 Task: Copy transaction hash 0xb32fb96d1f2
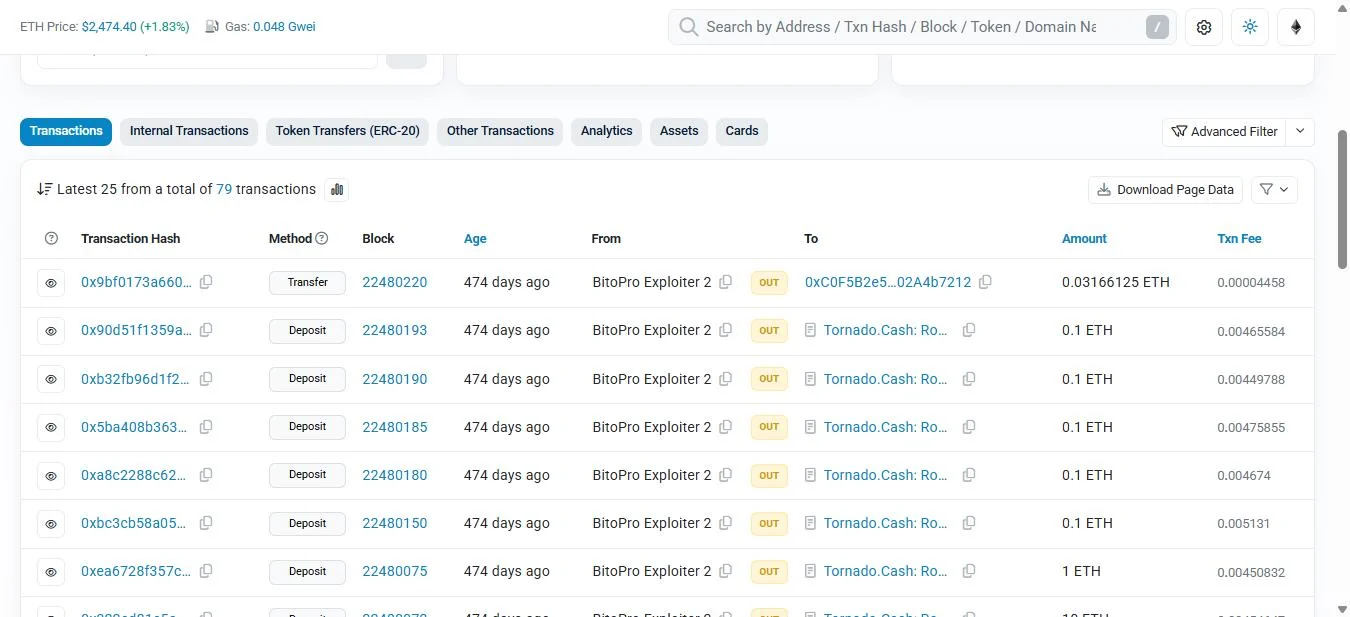pyautogui.click(x=206, y=379)
